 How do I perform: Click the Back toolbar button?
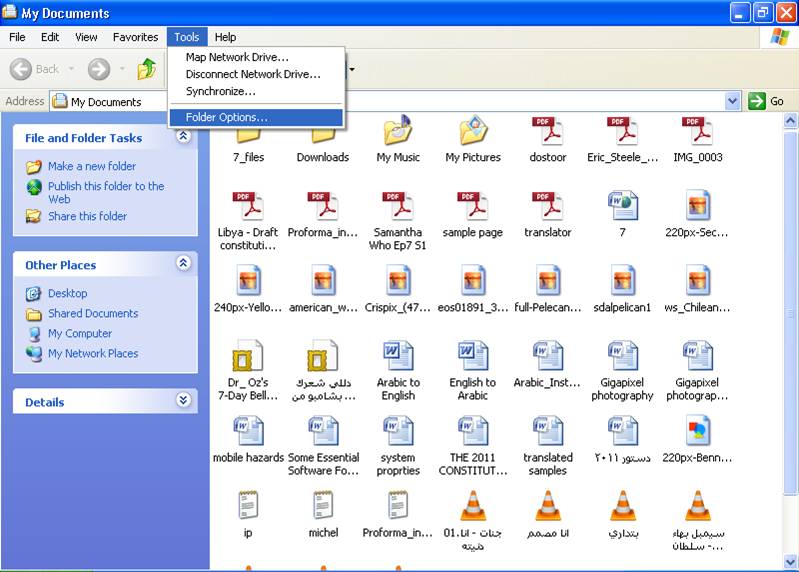35,69
